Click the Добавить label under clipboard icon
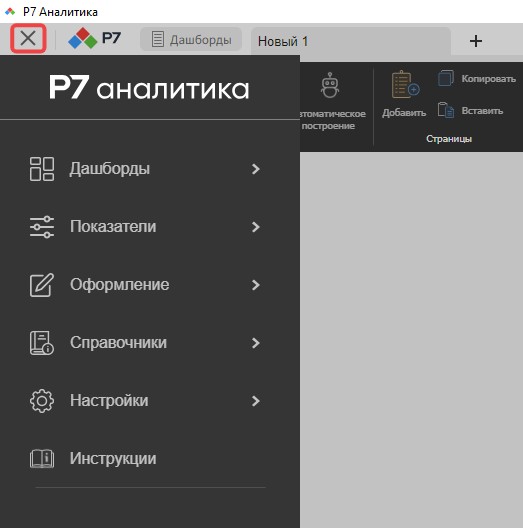This screenshot has height=528, width=523. pos(404,113)
